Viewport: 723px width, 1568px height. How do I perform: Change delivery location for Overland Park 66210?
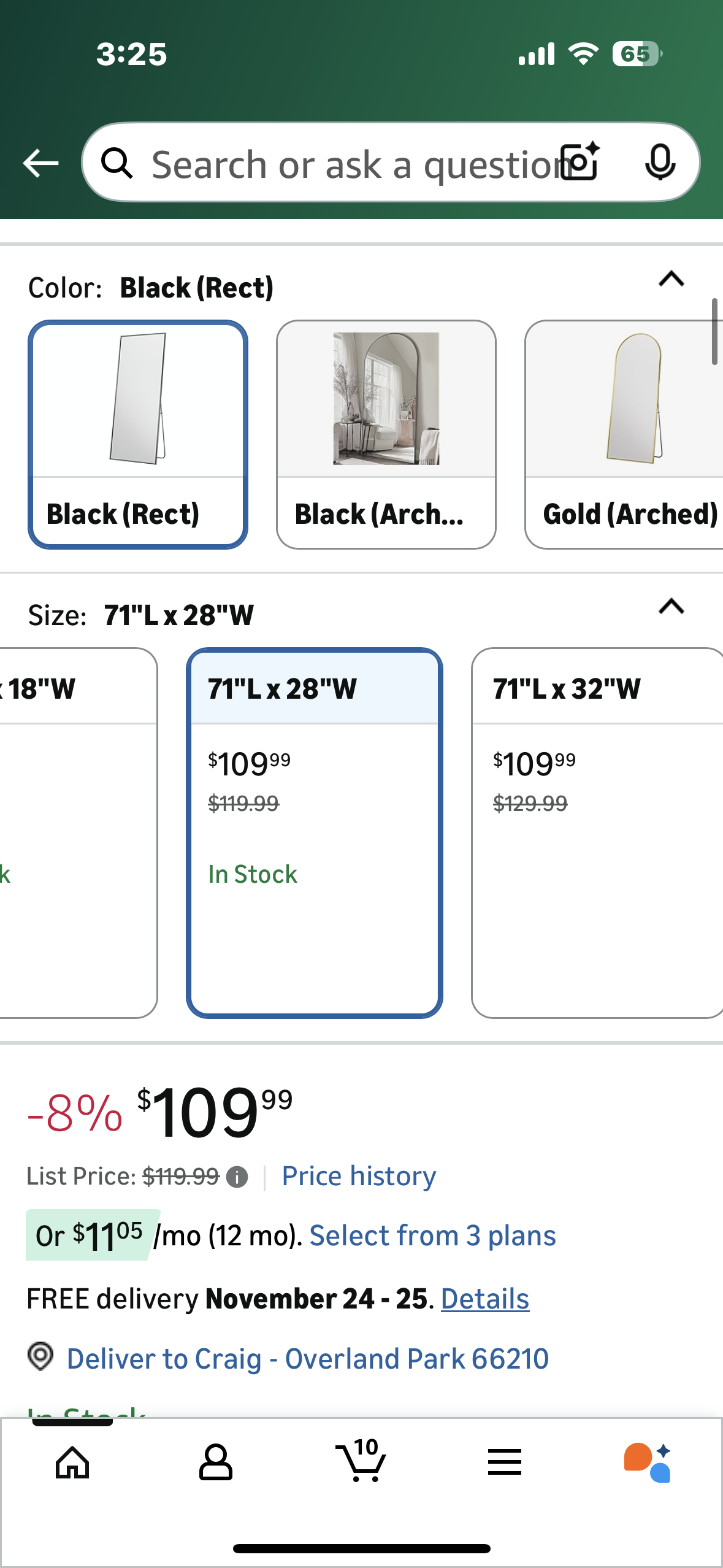coord(307,1358)
